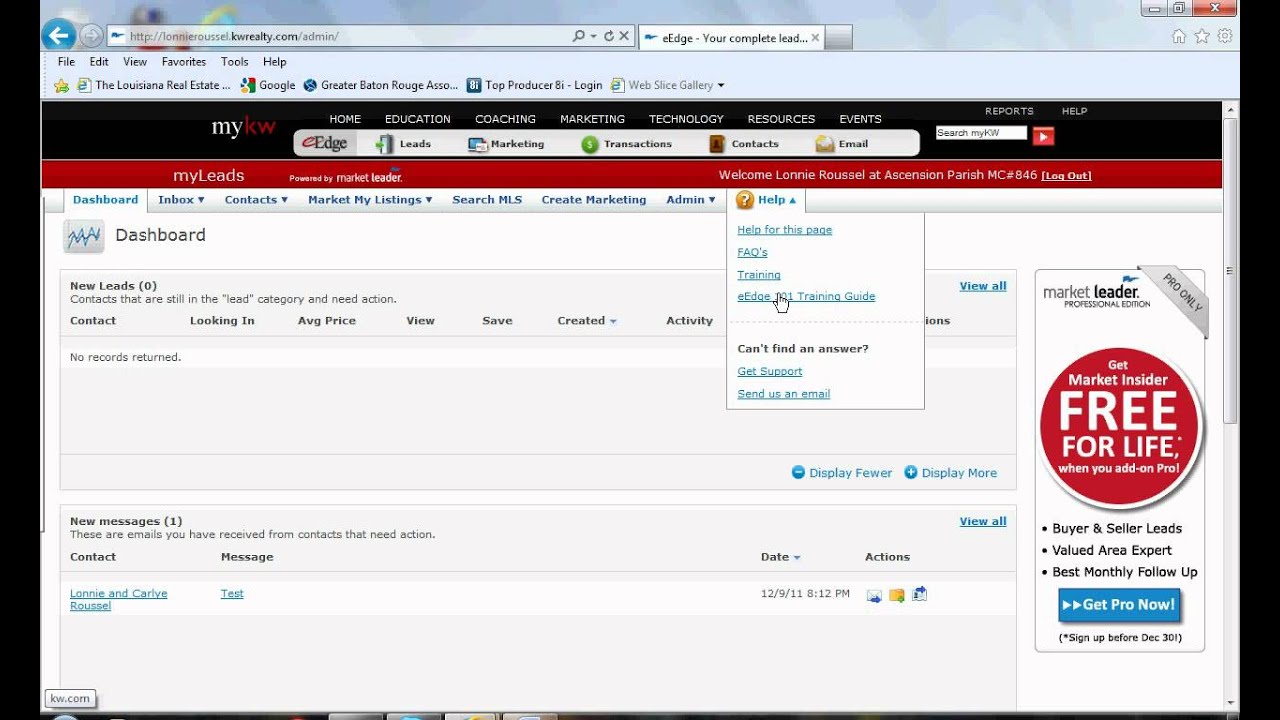This screenshot has height=720, width=1280.
Task: Open the Tools menu in browser
Action: click(235, 62)
